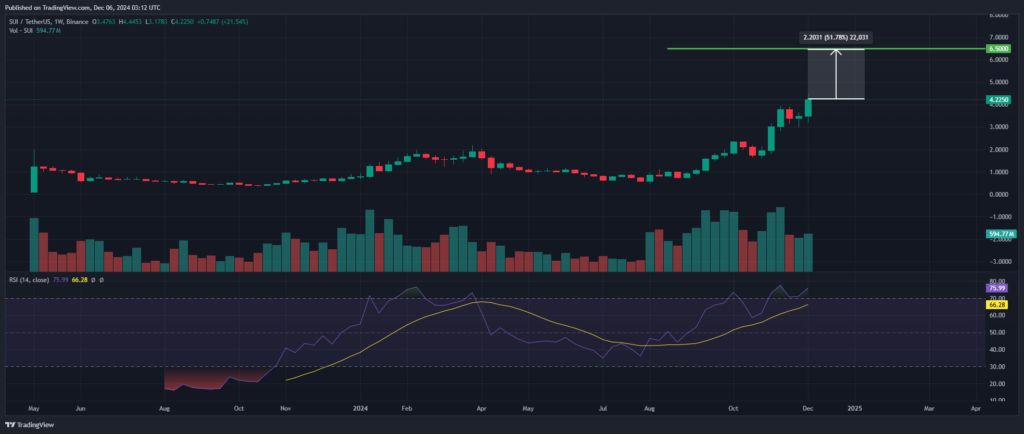This screenshot has height=434, width=1024.
Task: Click the Aug label under red RSI zone
Action: [164, 409]
